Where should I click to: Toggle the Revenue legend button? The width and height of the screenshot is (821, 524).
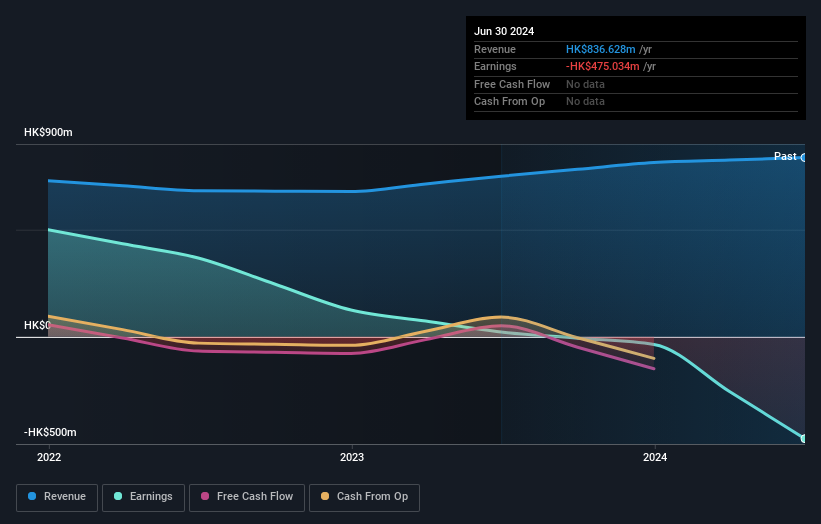coord(57,497)
